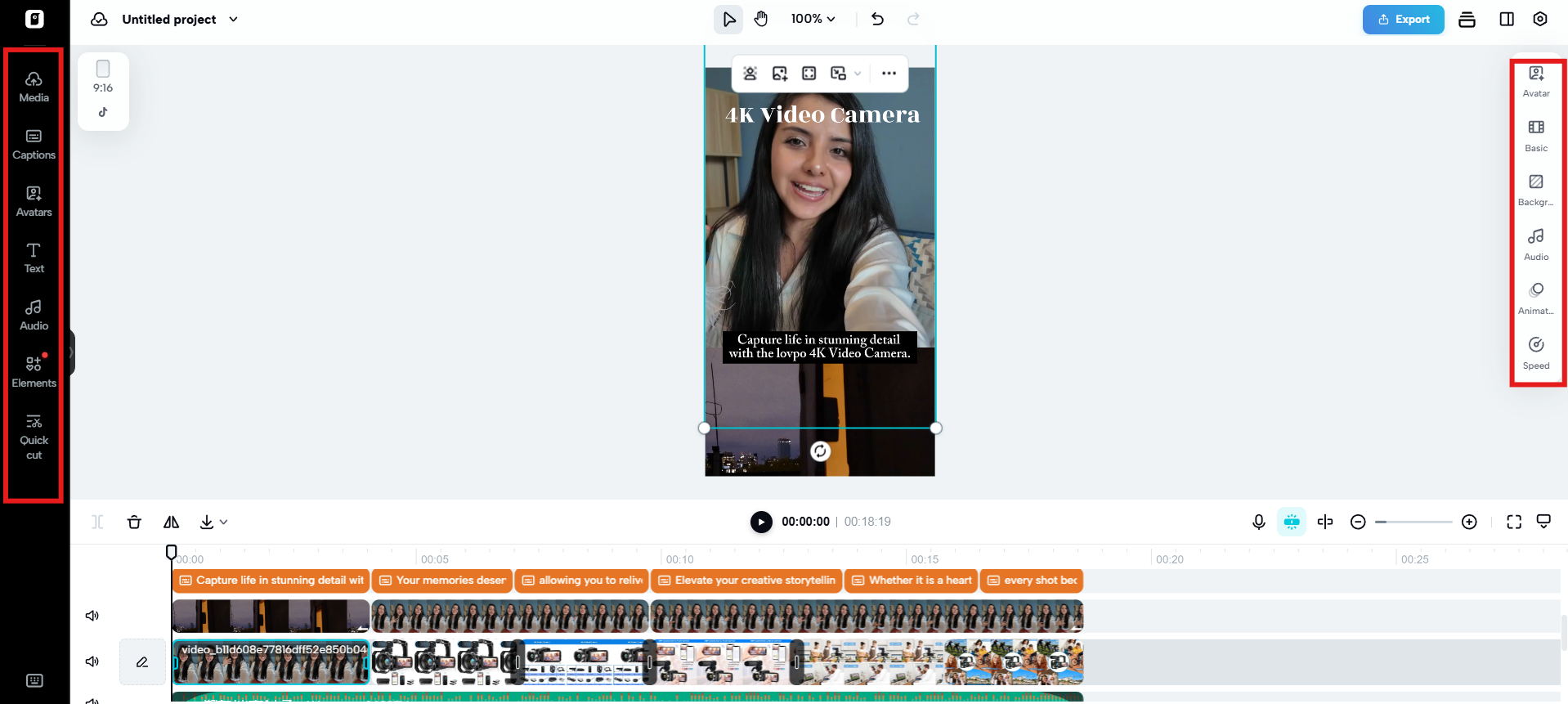Open the 100% zoom level dropdown
Image resolution: width=1568 pixels, height=704 pixels.
point(813,19)
